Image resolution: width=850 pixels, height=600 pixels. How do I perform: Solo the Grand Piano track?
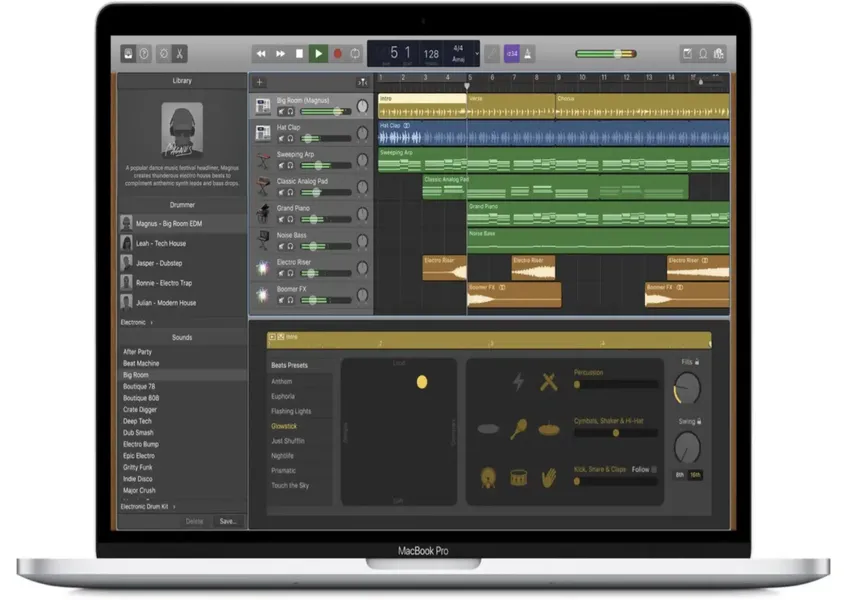pos(291,220)
